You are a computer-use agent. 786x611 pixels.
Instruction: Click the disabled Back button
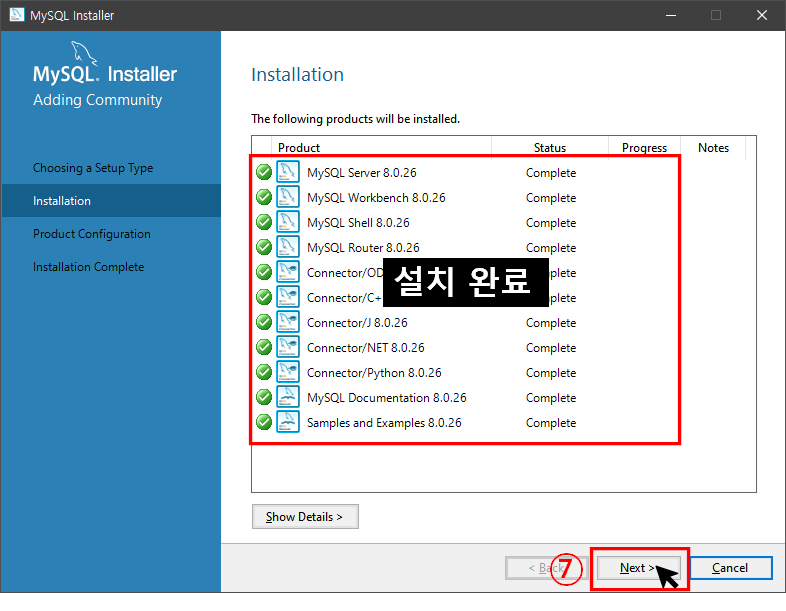546,568
